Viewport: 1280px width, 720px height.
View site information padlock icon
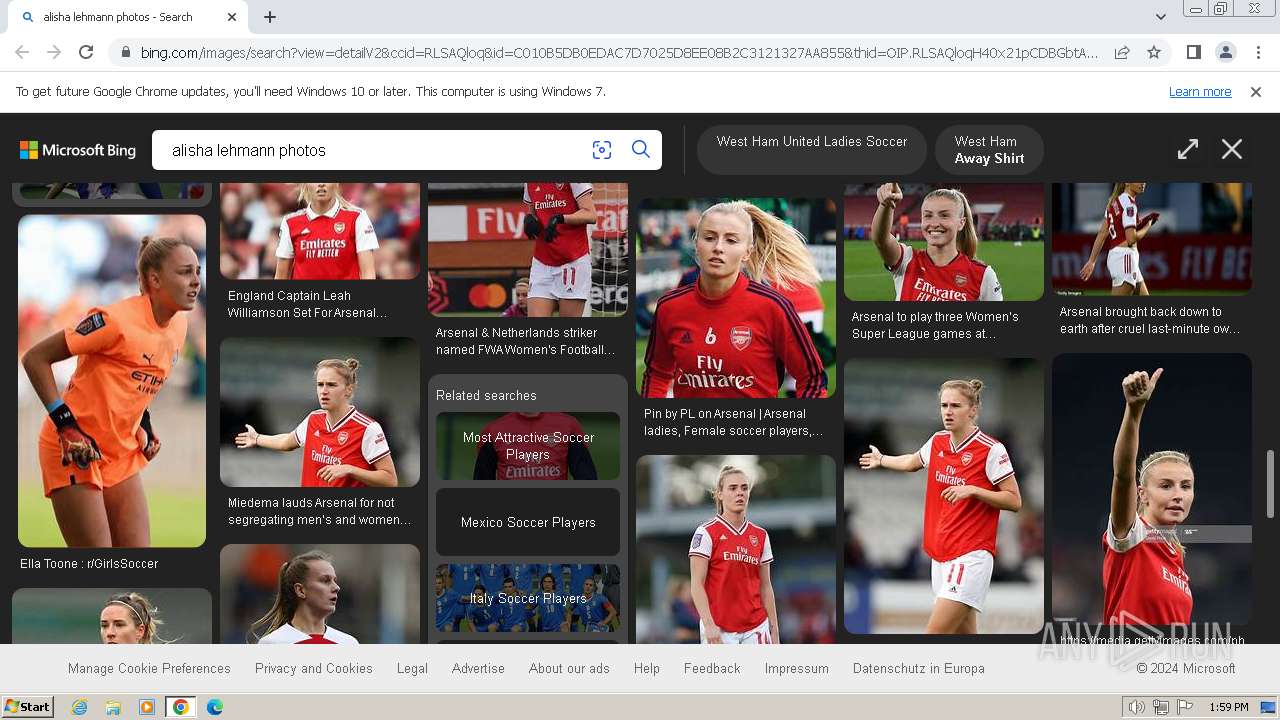point(124,52)
